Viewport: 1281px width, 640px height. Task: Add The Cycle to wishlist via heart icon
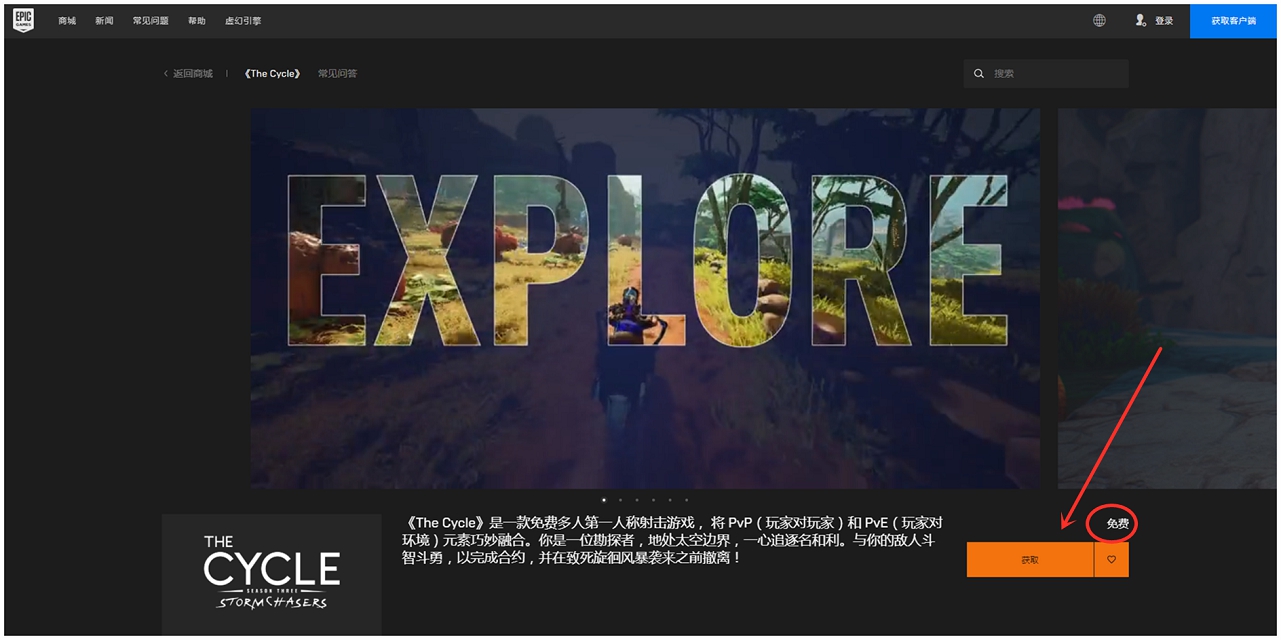tap(1113, 559)
